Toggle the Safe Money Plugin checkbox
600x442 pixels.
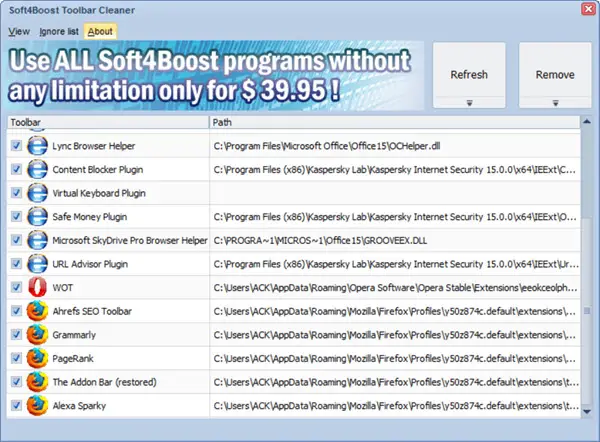16,217
